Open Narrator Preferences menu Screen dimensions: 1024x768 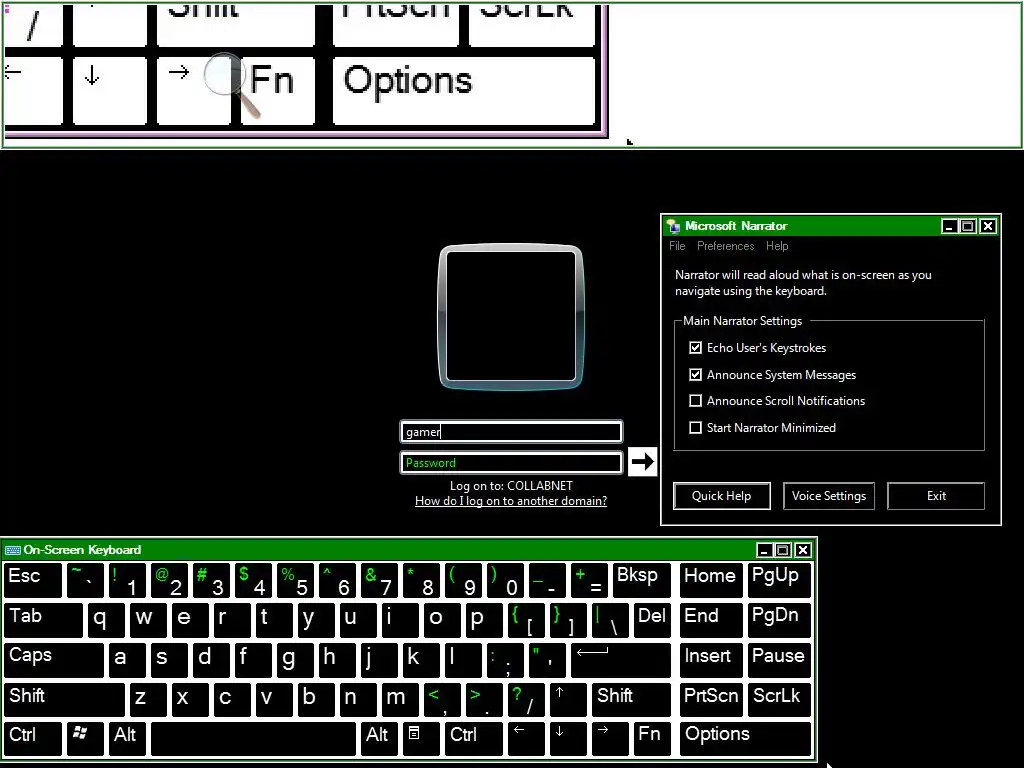[x=725, y=246]
